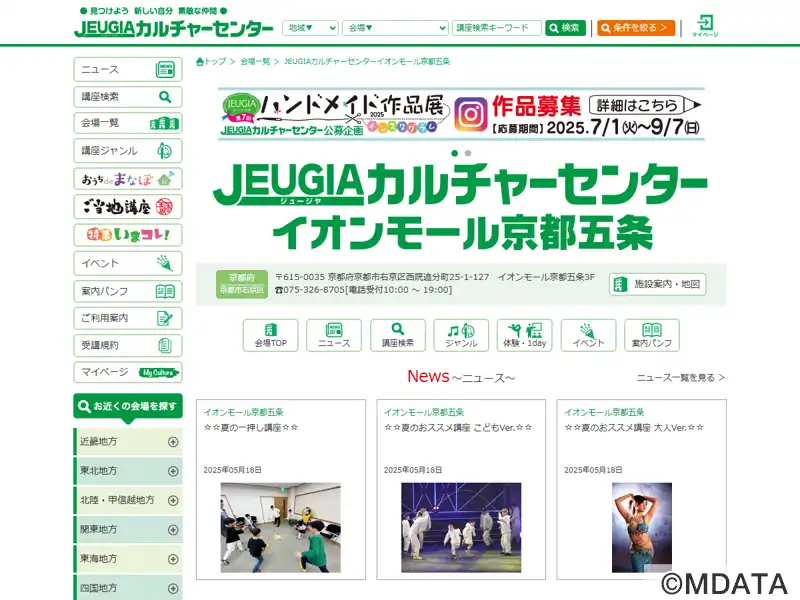The height and width of the screenshot is (600, 800).
Task: Open マイページ My Culture sidebar item
Action: click(128, 372)
